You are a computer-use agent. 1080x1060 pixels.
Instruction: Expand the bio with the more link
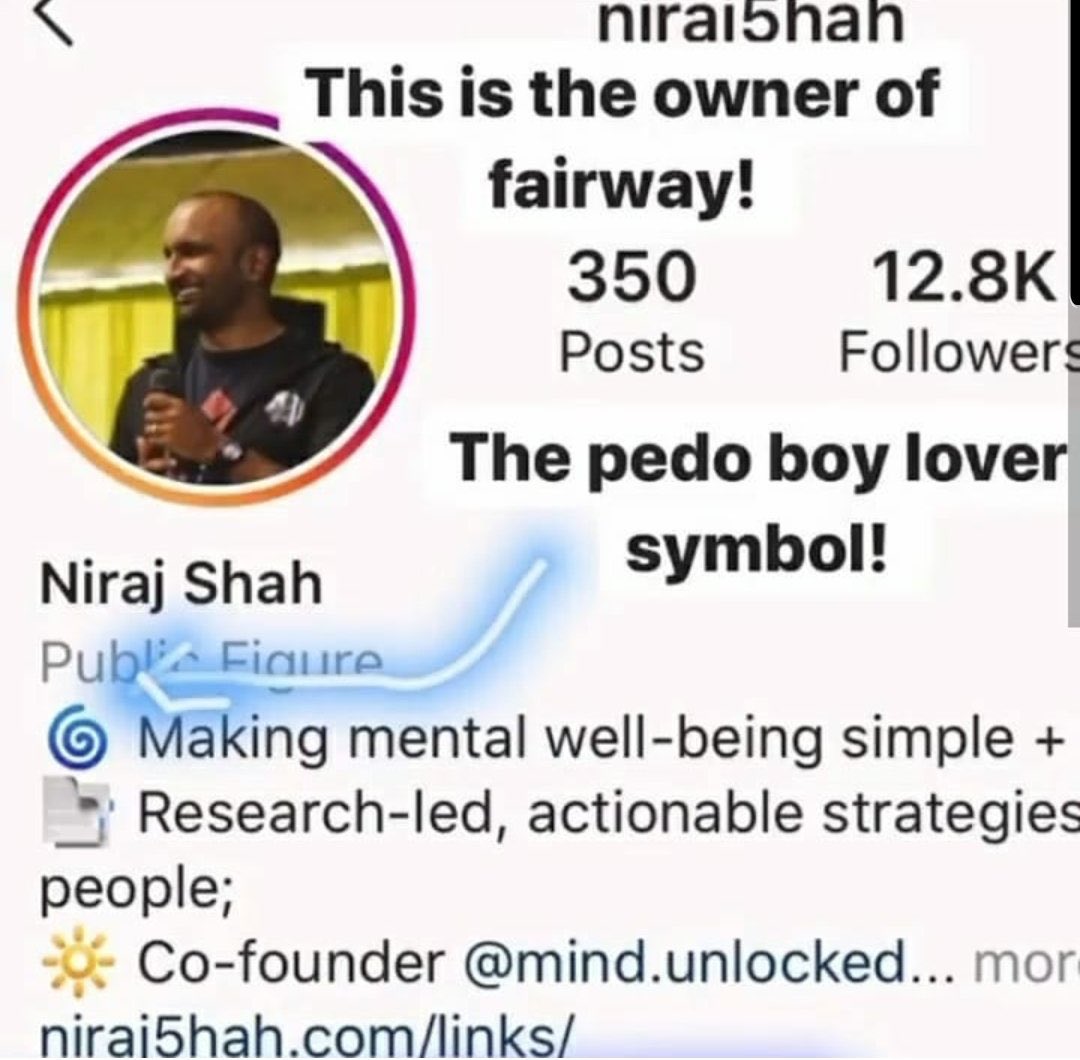(x=1026, y=964)
